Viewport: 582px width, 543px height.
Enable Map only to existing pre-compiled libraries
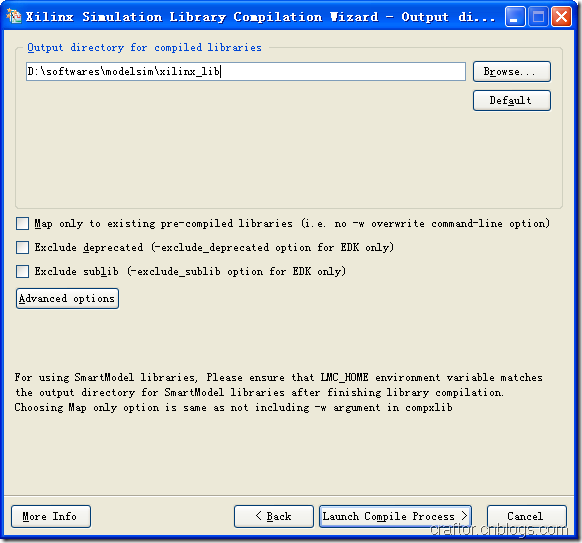22,223
